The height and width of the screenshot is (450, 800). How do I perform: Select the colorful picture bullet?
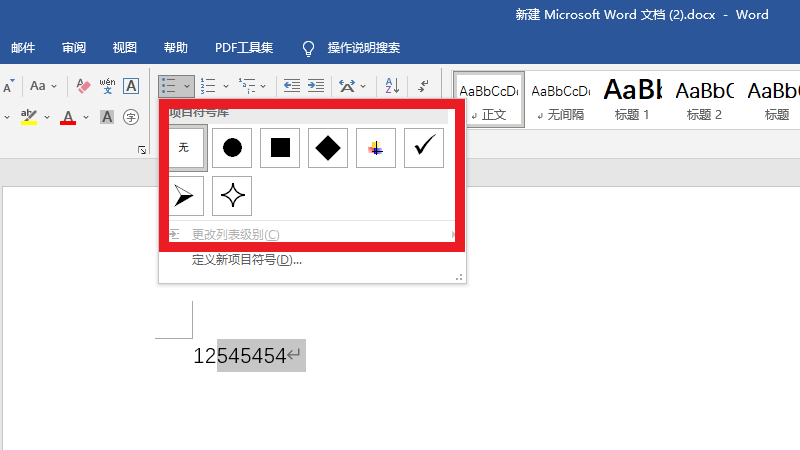point(376,148)
